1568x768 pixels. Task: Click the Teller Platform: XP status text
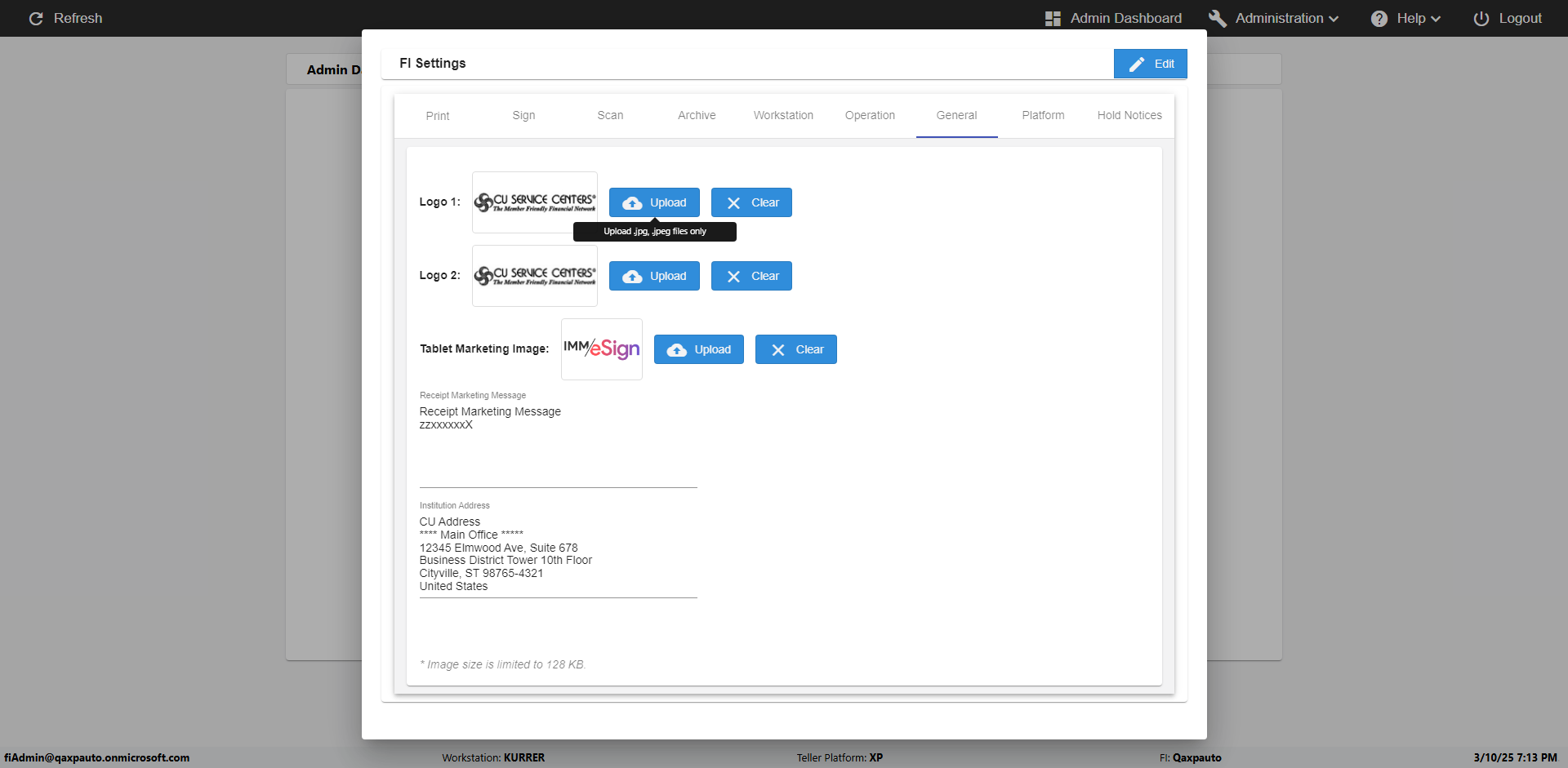(x=840, y=757)
